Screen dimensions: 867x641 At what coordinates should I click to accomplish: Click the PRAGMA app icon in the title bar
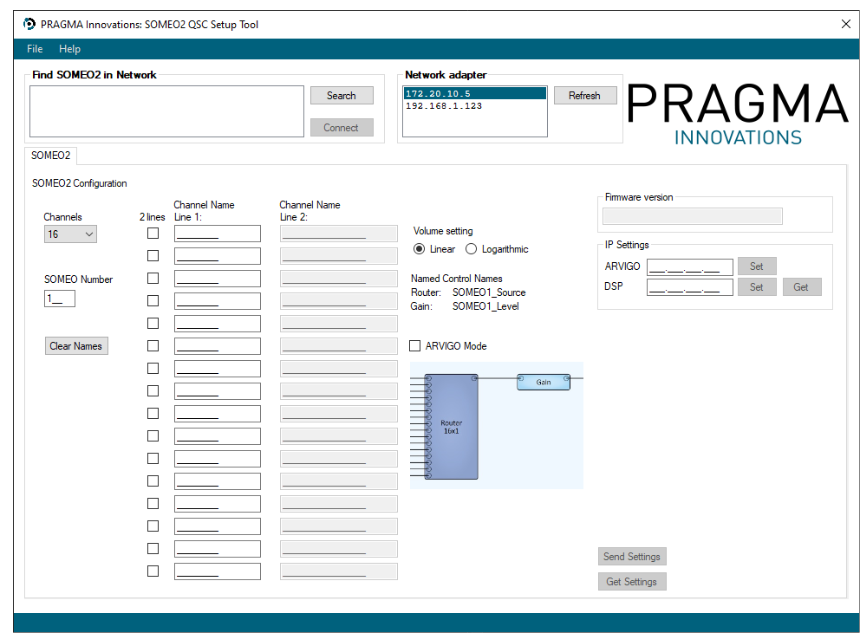pos(29,24)
